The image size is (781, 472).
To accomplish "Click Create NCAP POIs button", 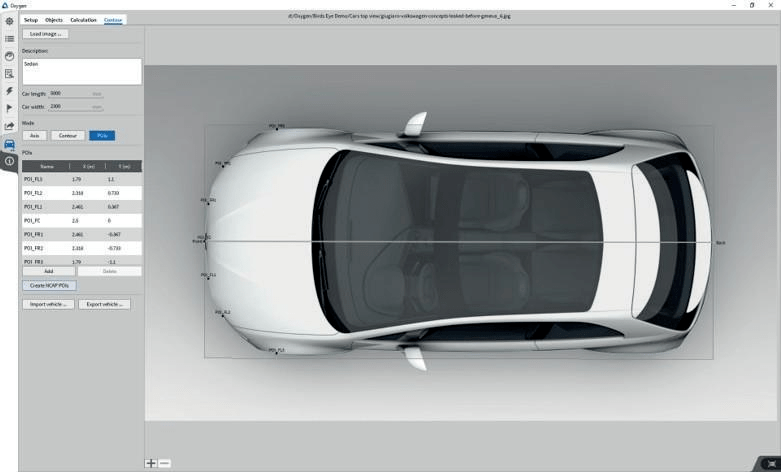I will click(49, 285).
